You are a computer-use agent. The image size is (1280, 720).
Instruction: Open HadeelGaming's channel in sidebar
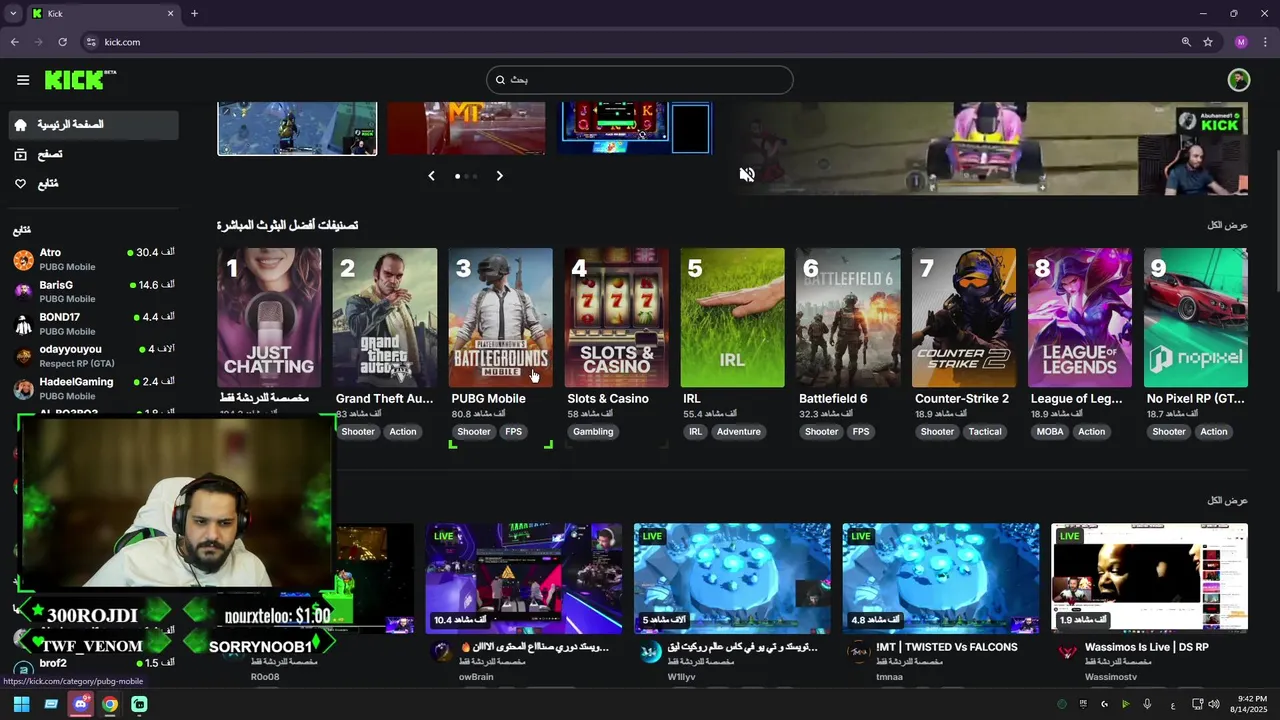coord(94,388)
